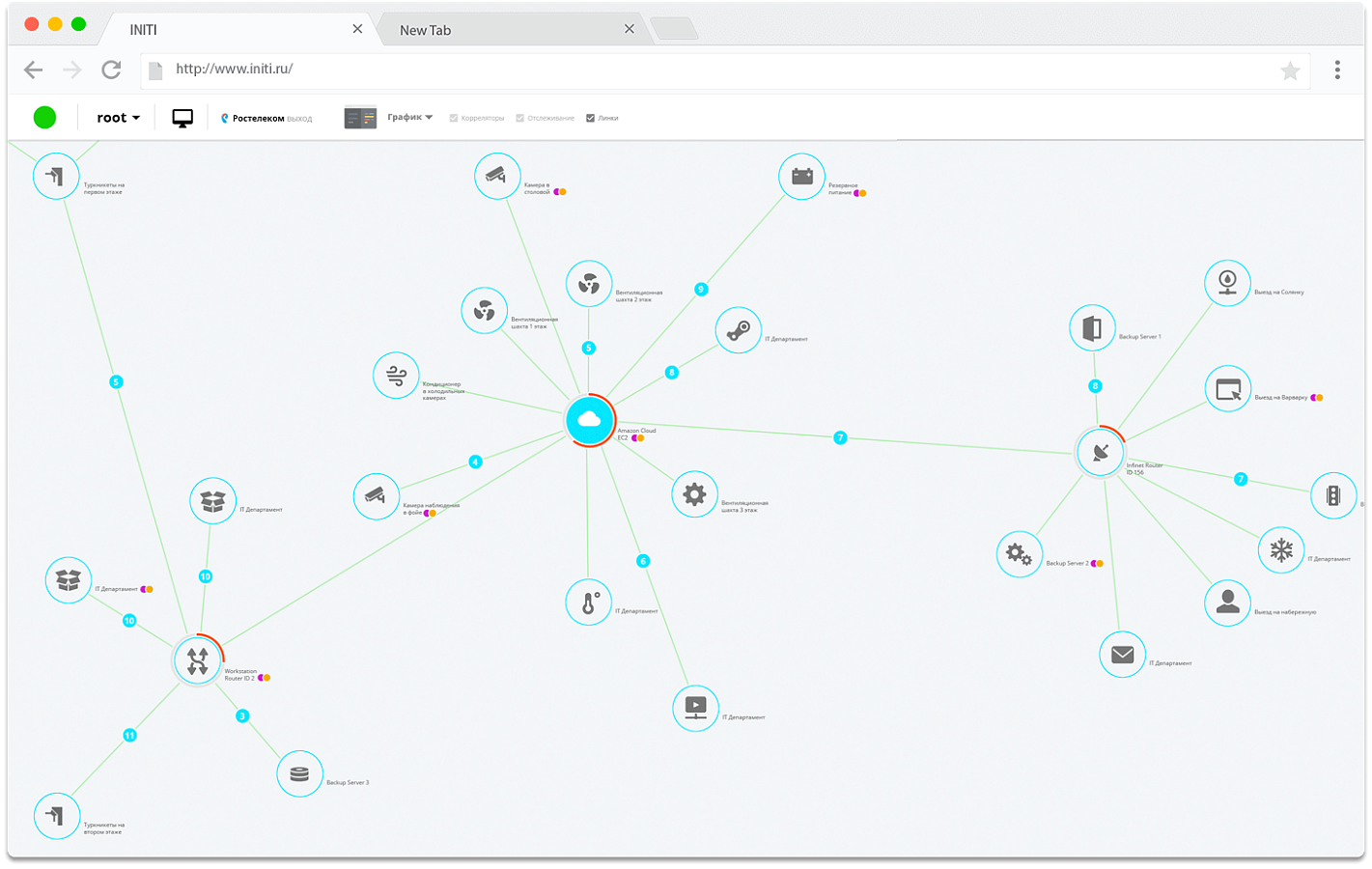This screenshot has width=1372, height=869.
Task: Click the monitor icon in the toolbar
Action: pos(182,118)
